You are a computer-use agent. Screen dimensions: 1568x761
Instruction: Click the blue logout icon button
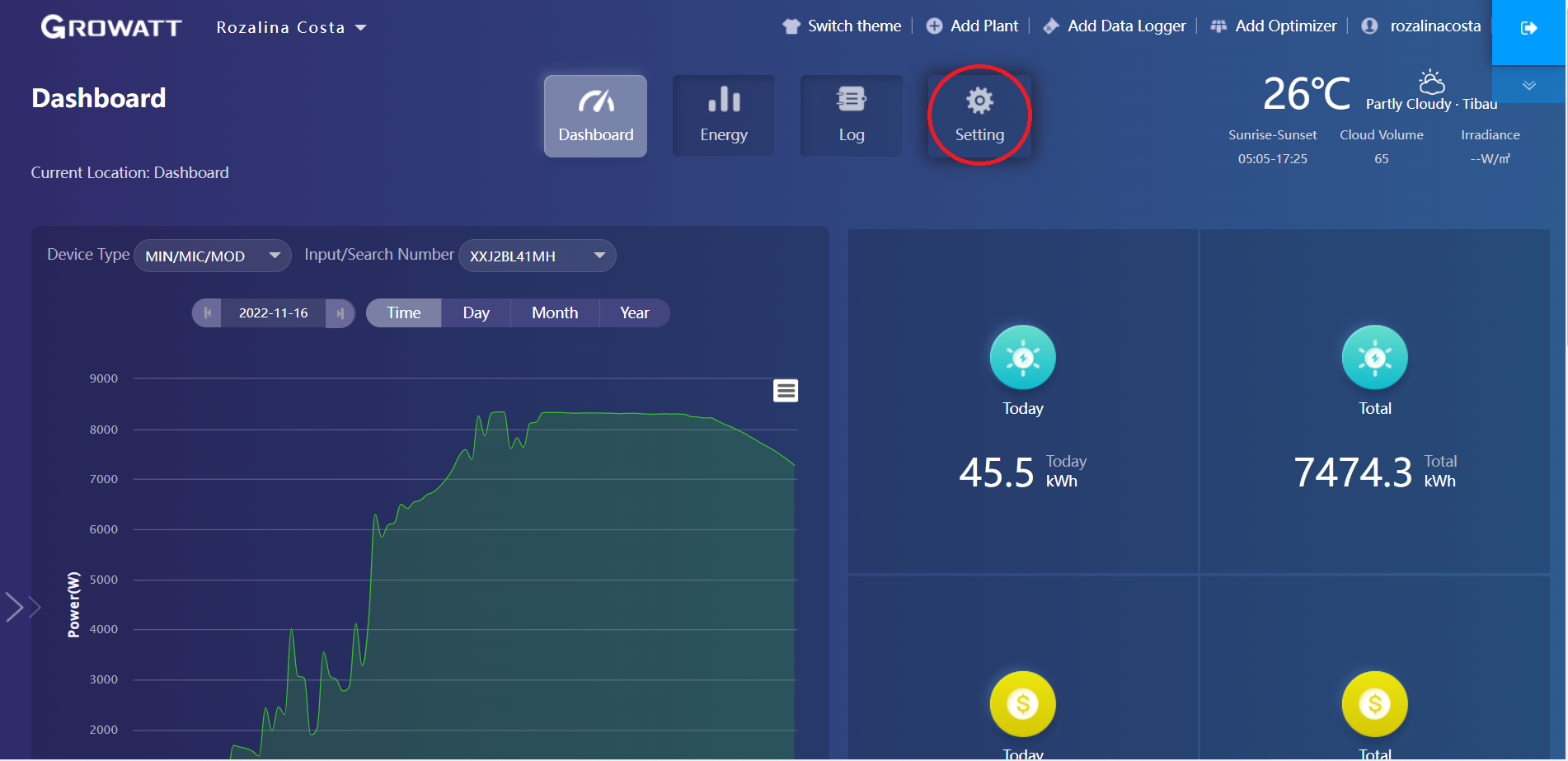click(1528, 28)
